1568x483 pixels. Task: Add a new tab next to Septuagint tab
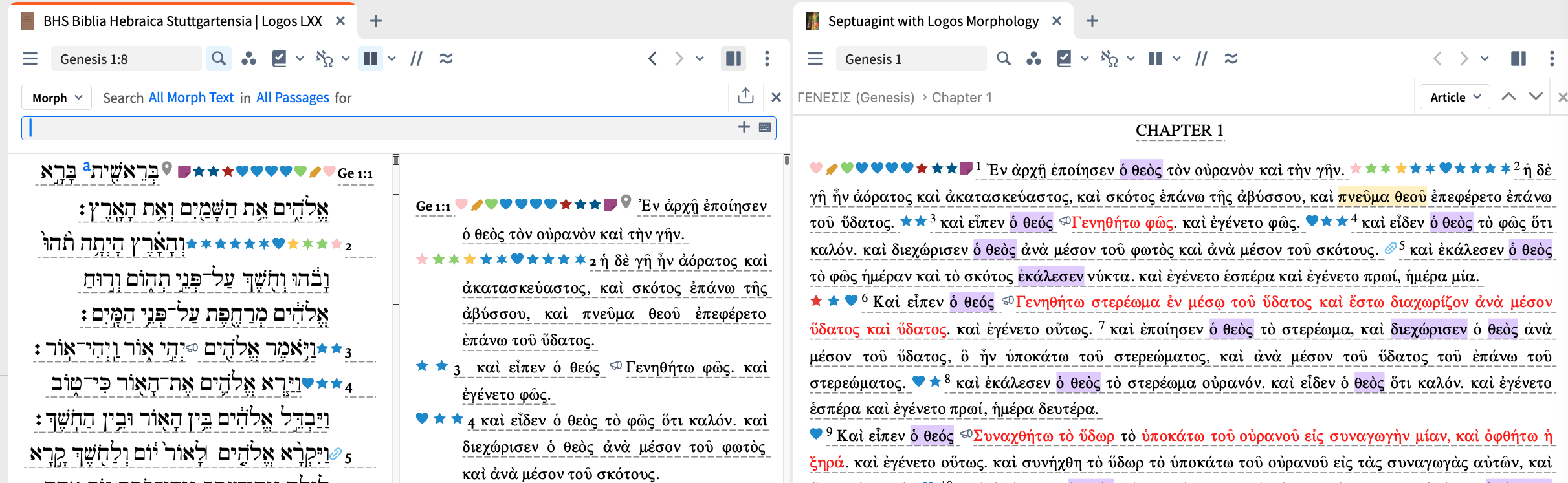1092,21
